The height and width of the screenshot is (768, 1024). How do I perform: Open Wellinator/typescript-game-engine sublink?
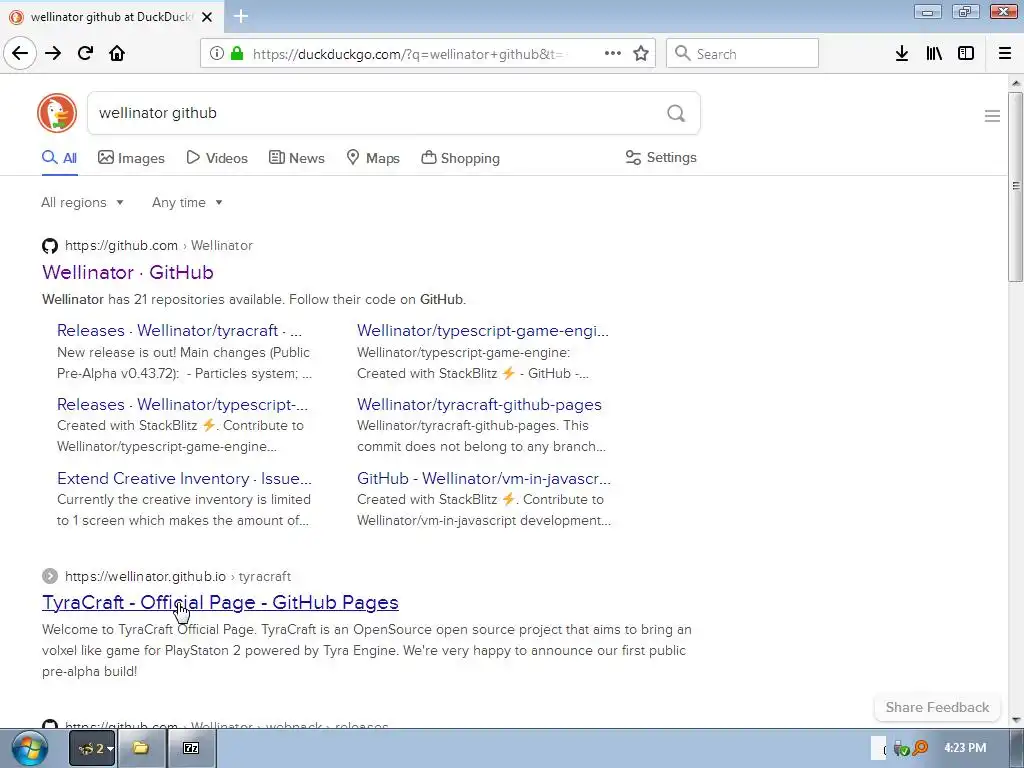(x=483, y=330)
